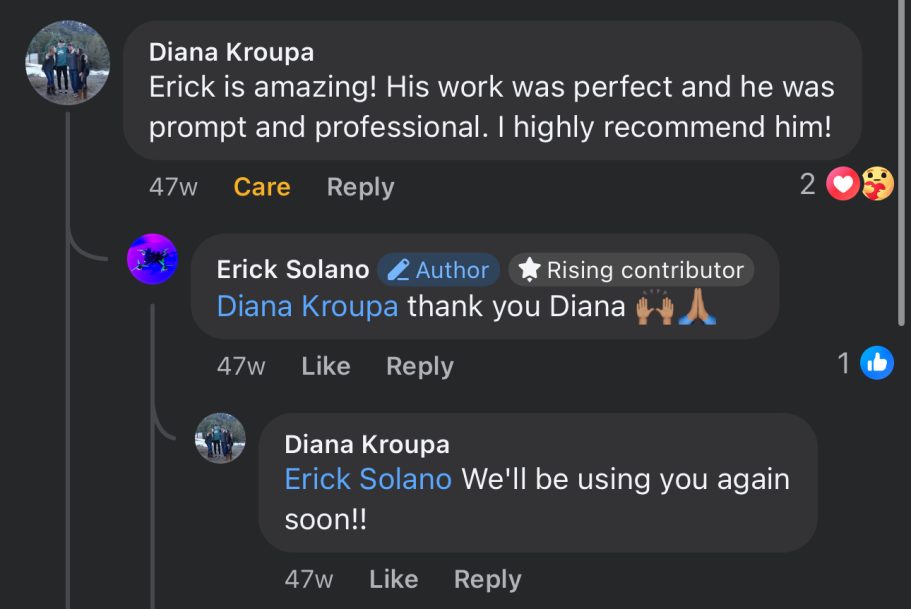
Task: Reply to Erick Solano's comment
Action: [x=420, y=366]
